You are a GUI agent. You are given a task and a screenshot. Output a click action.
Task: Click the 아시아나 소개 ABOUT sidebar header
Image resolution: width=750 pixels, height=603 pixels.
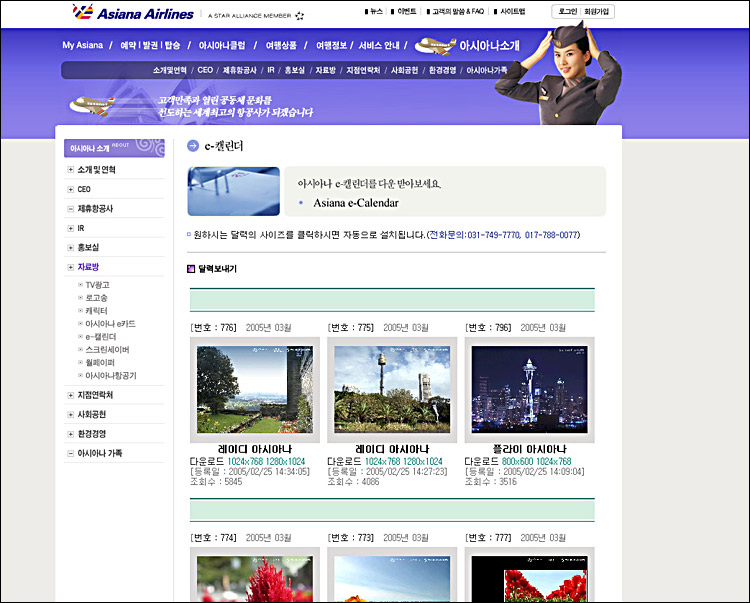(114, 148)
